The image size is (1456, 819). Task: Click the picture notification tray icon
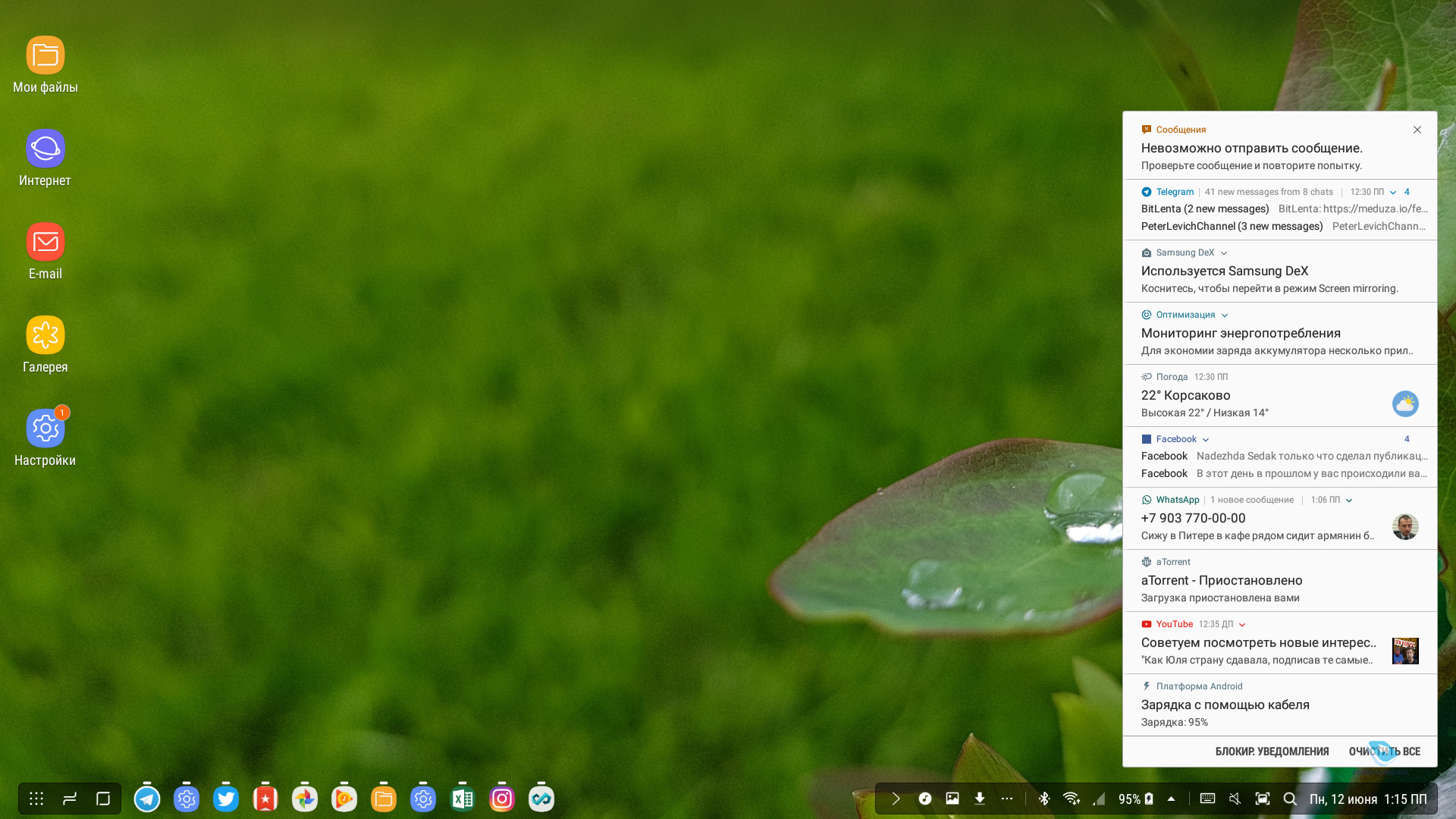[952, 799]
